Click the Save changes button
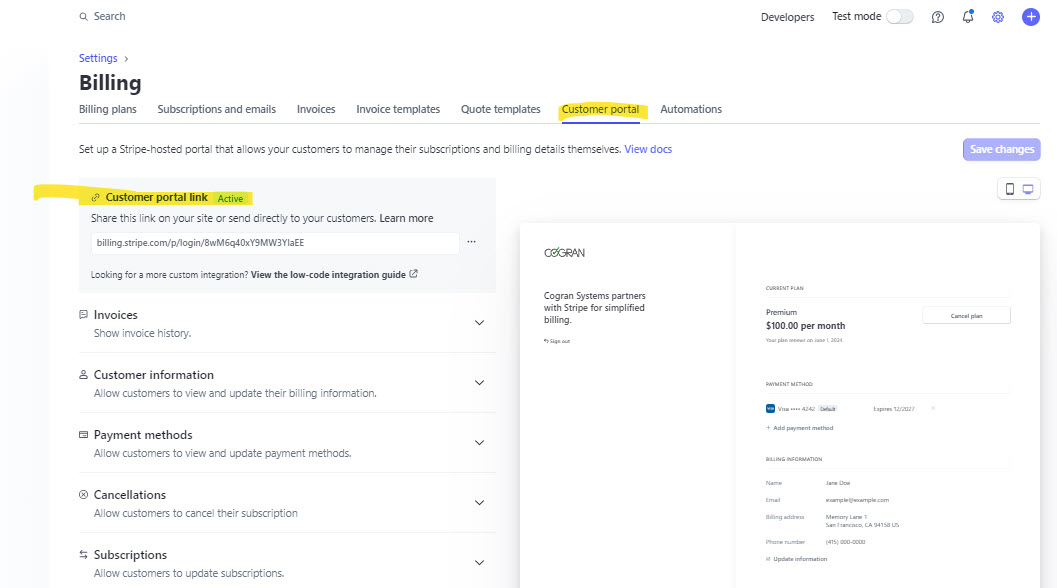Screen dimensions: 1057x588 1001,149
